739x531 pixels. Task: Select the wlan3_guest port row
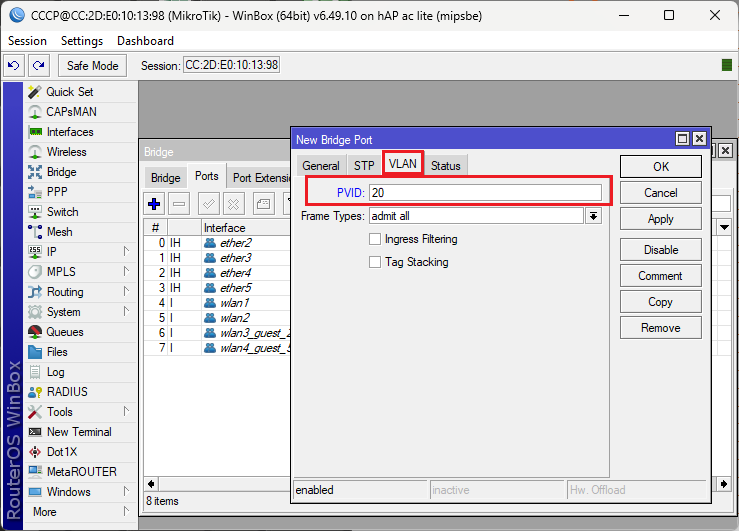(x=218, y=333)
